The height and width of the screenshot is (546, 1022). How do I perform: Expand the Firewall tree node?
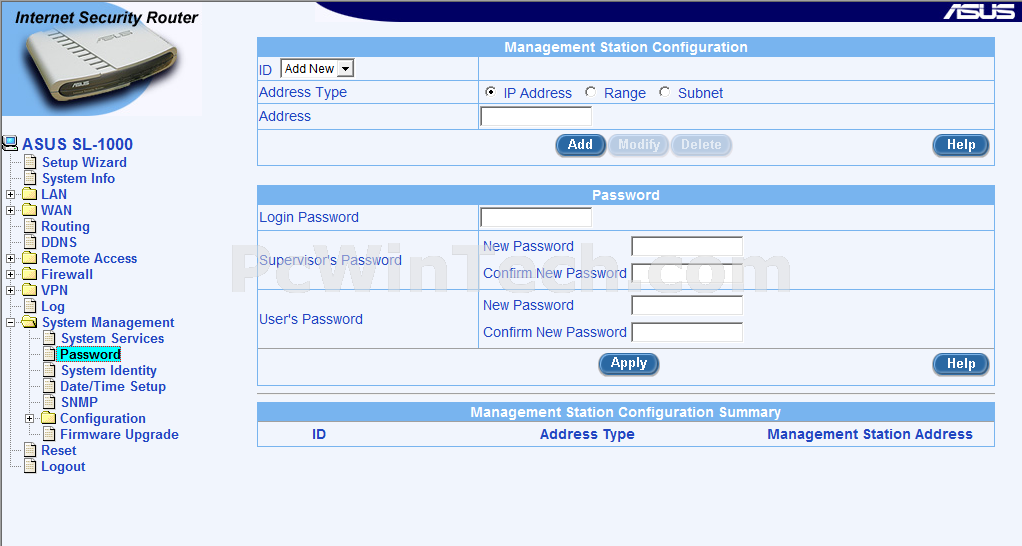pyautogui.click(x=10, y=274)
